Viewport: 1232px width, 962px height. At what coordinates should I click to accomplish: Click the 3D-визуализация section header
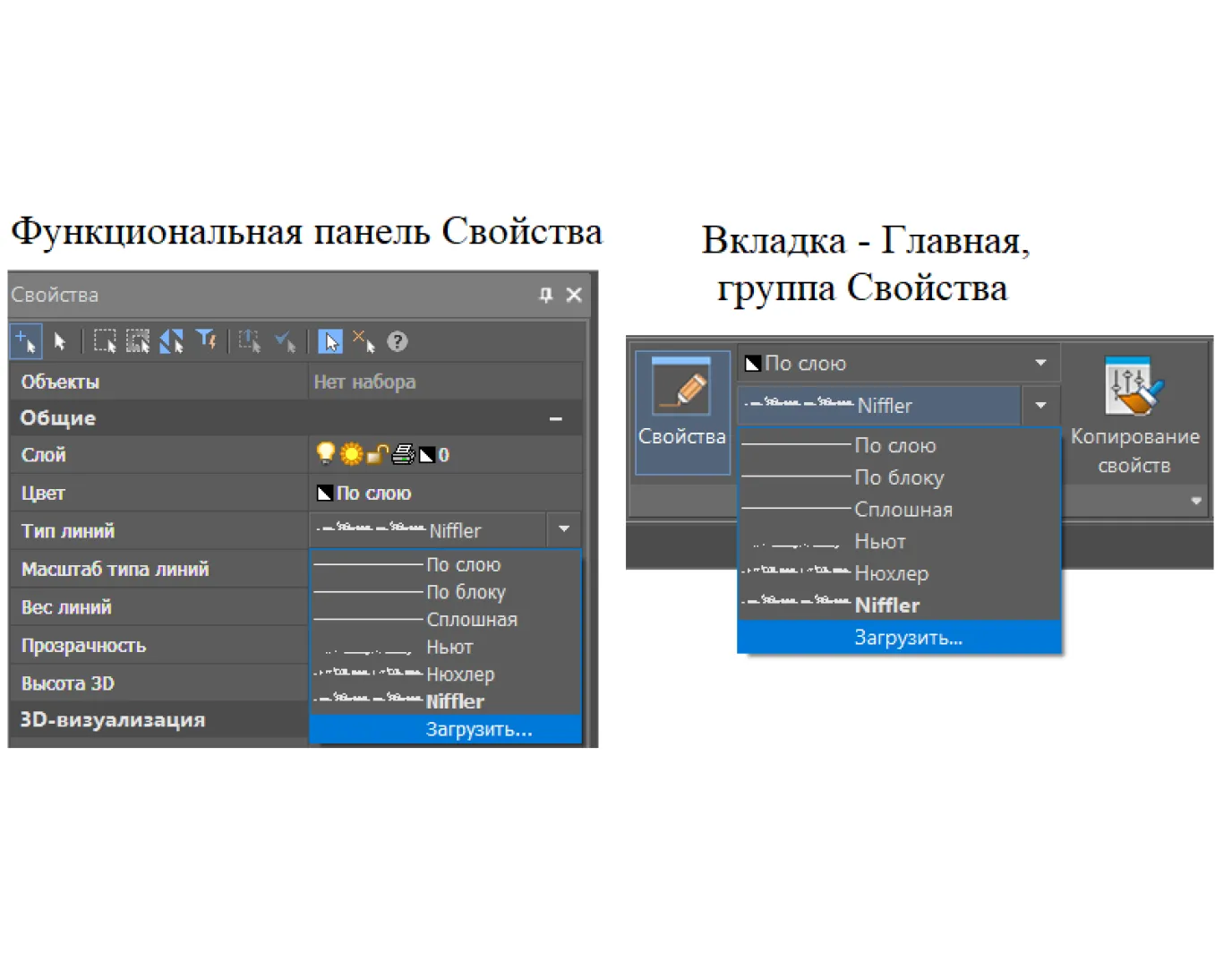point(113,720)
